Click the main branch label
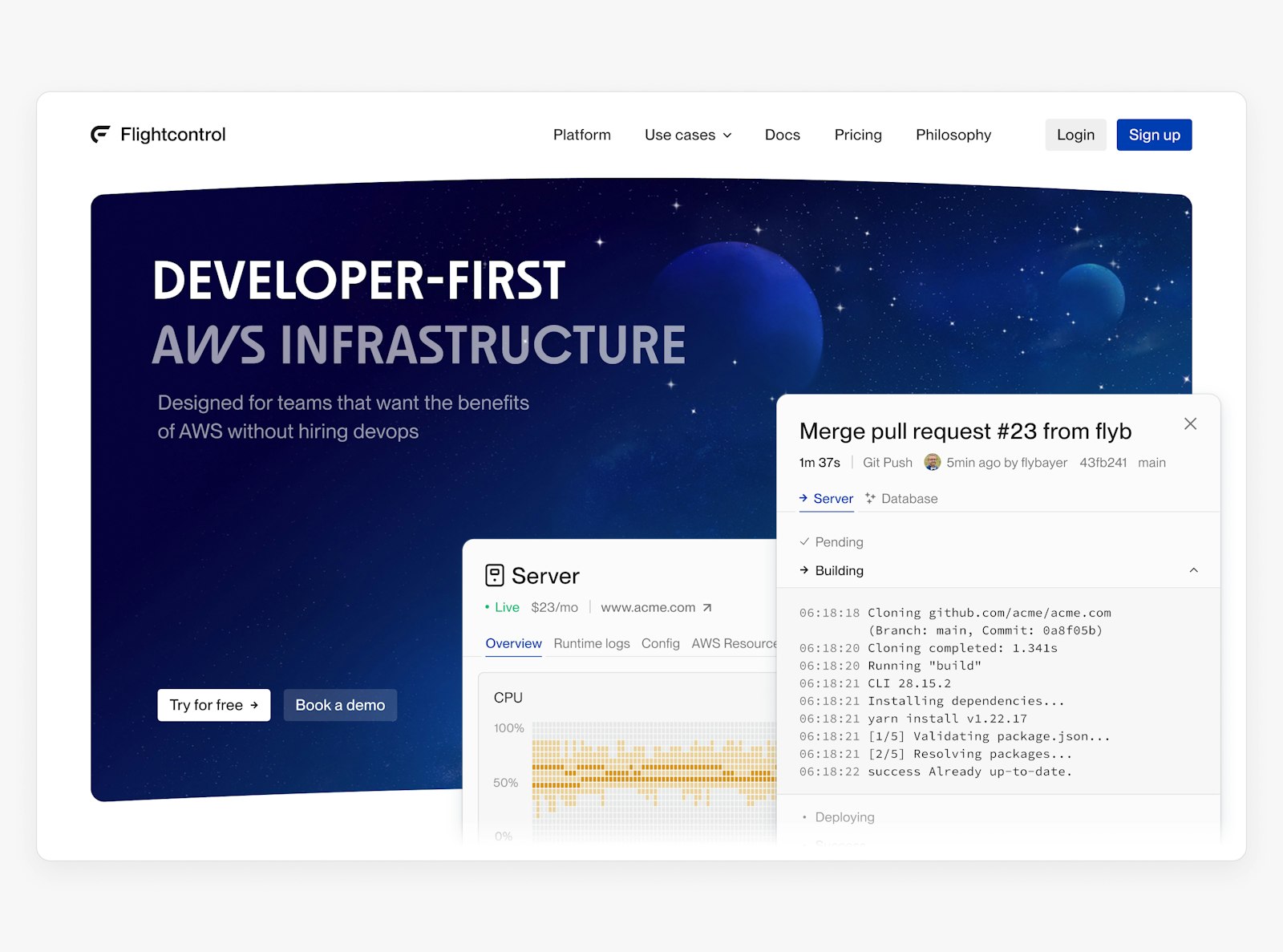The width and height of the screenshot is (1283, 952). [1151, 463]
